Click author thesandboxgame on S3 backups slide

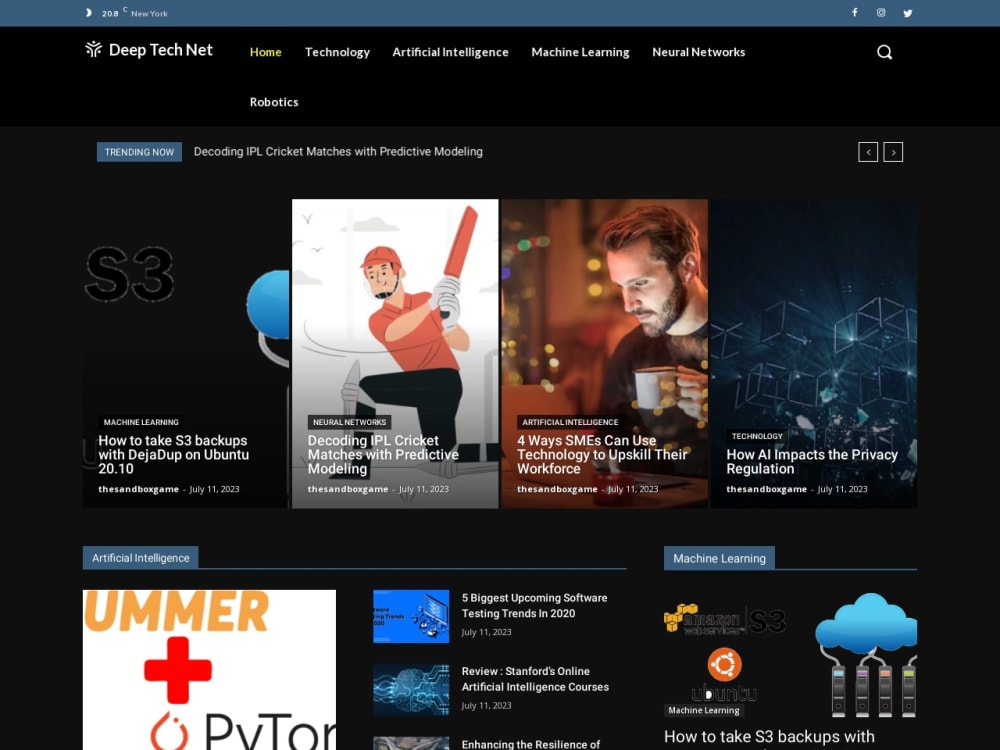coord(138,489)
